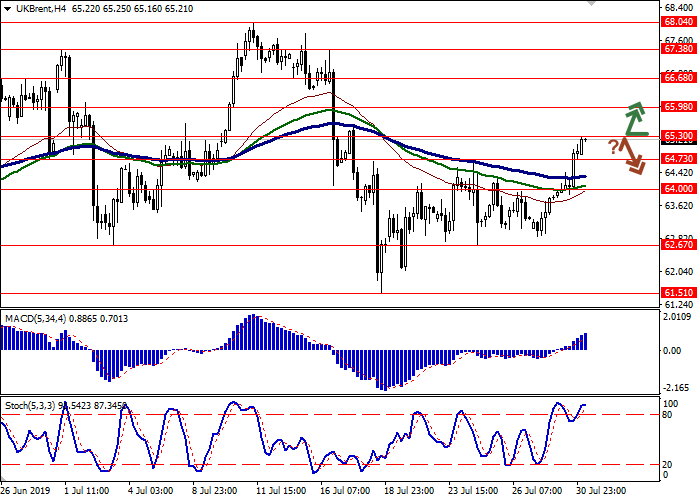Click the 26 Jun 2019 date label

point(26,492)
